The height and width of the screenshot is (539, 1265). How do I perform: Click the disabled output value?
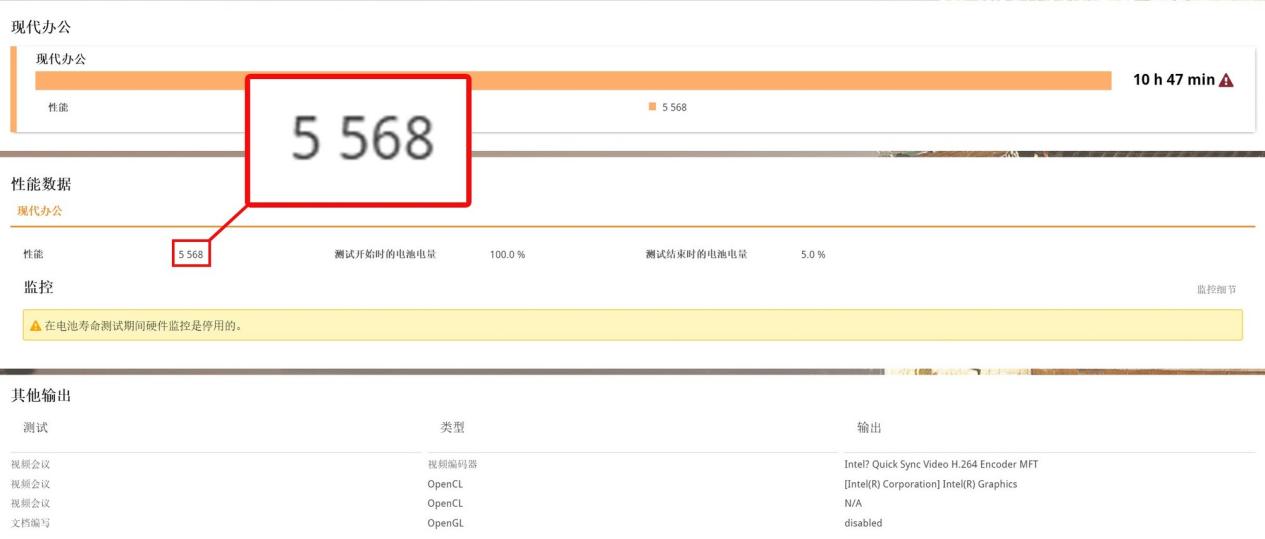863,523
